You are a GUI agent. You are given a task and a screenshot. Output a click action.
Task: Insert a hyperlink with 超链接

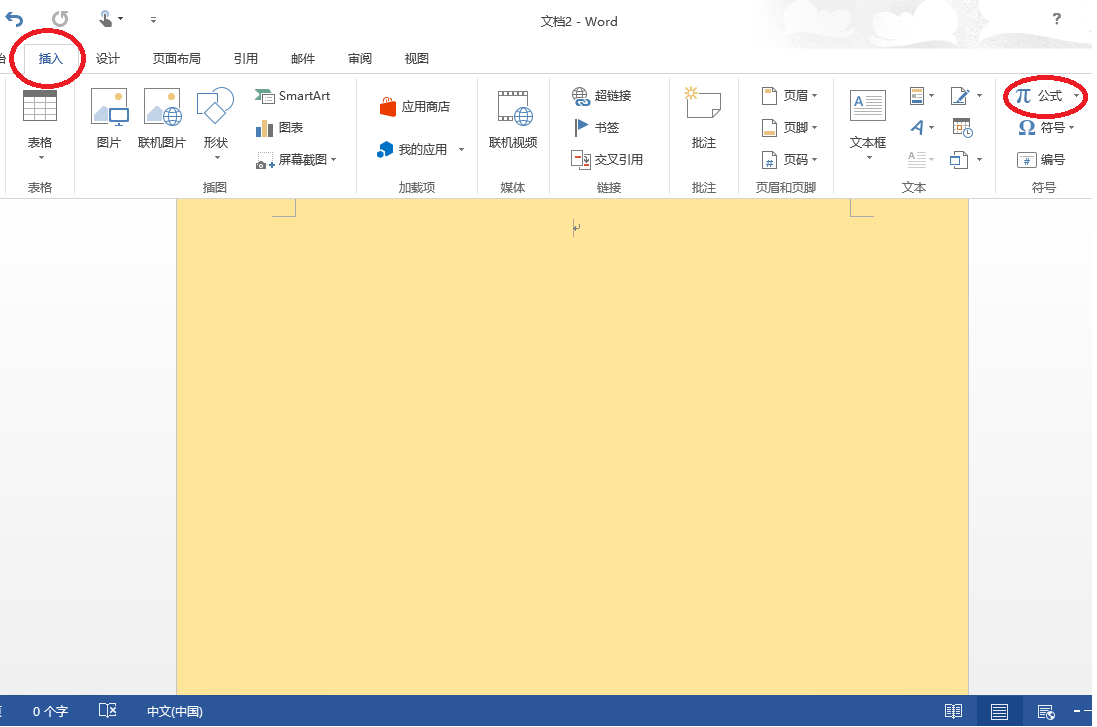click(x=599, y=95)
